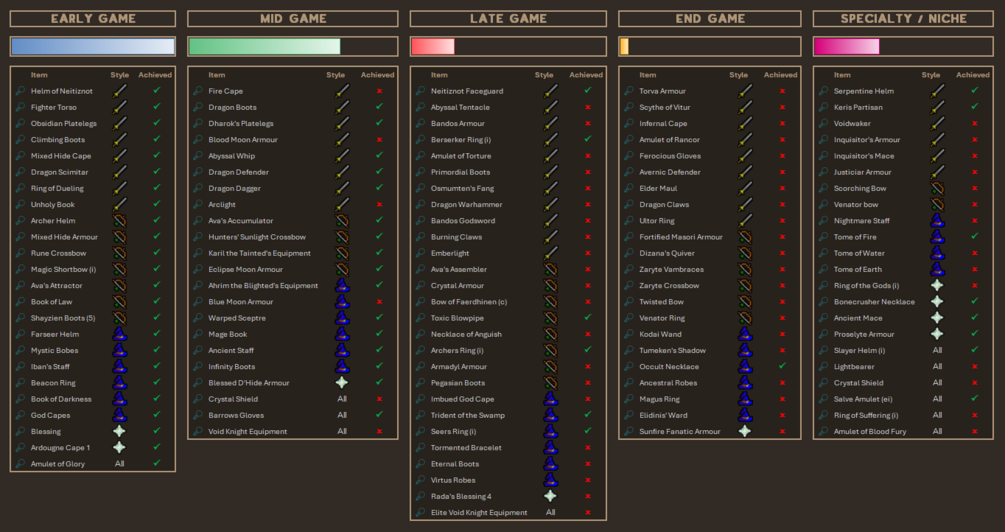Screen dimensions: 1005x532
Task: Select the Late Game header
Action: pyautogui.click(x=508, y=19)
